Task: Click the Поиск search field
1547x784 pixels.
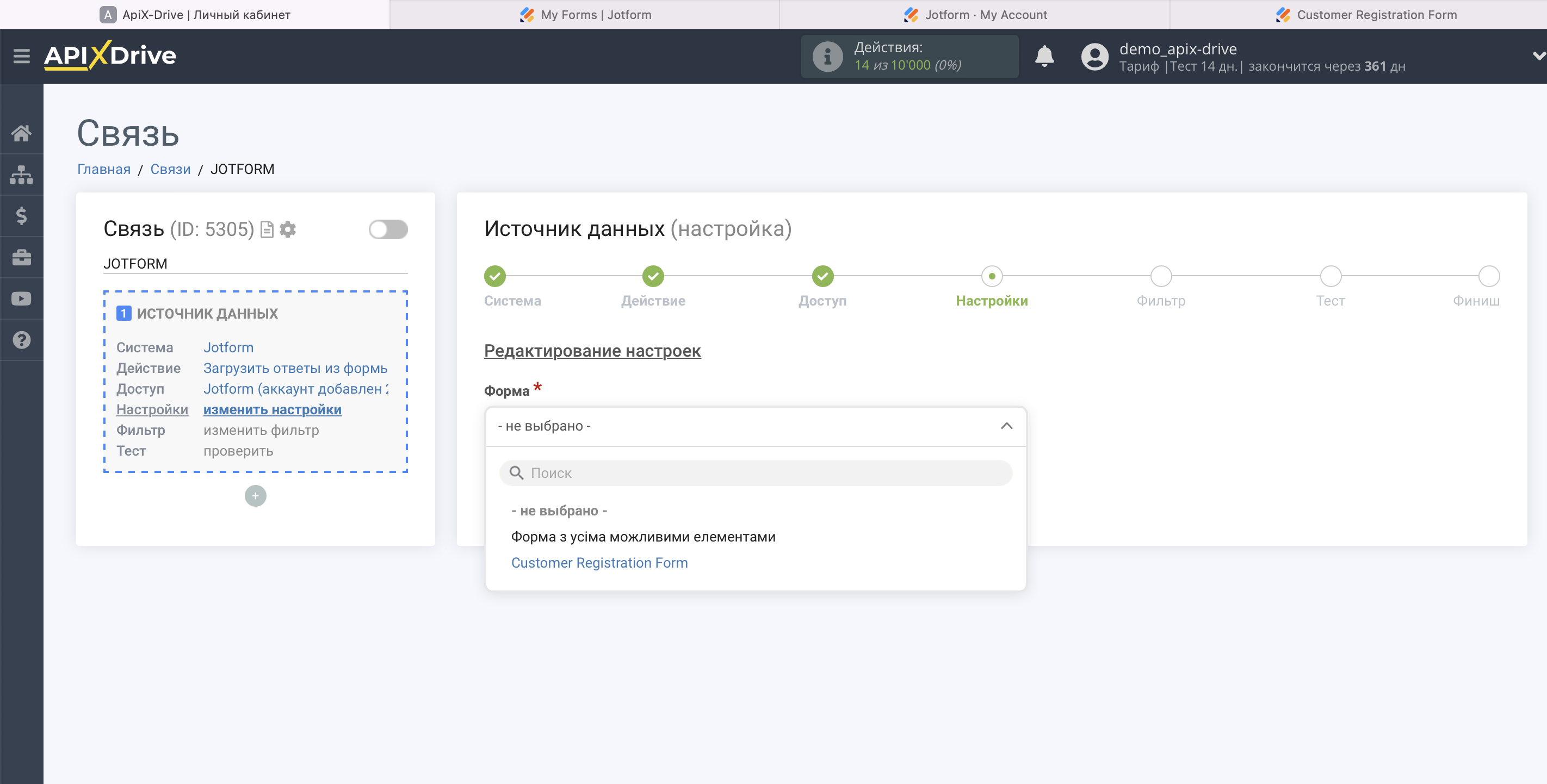Action: point(756,473)
